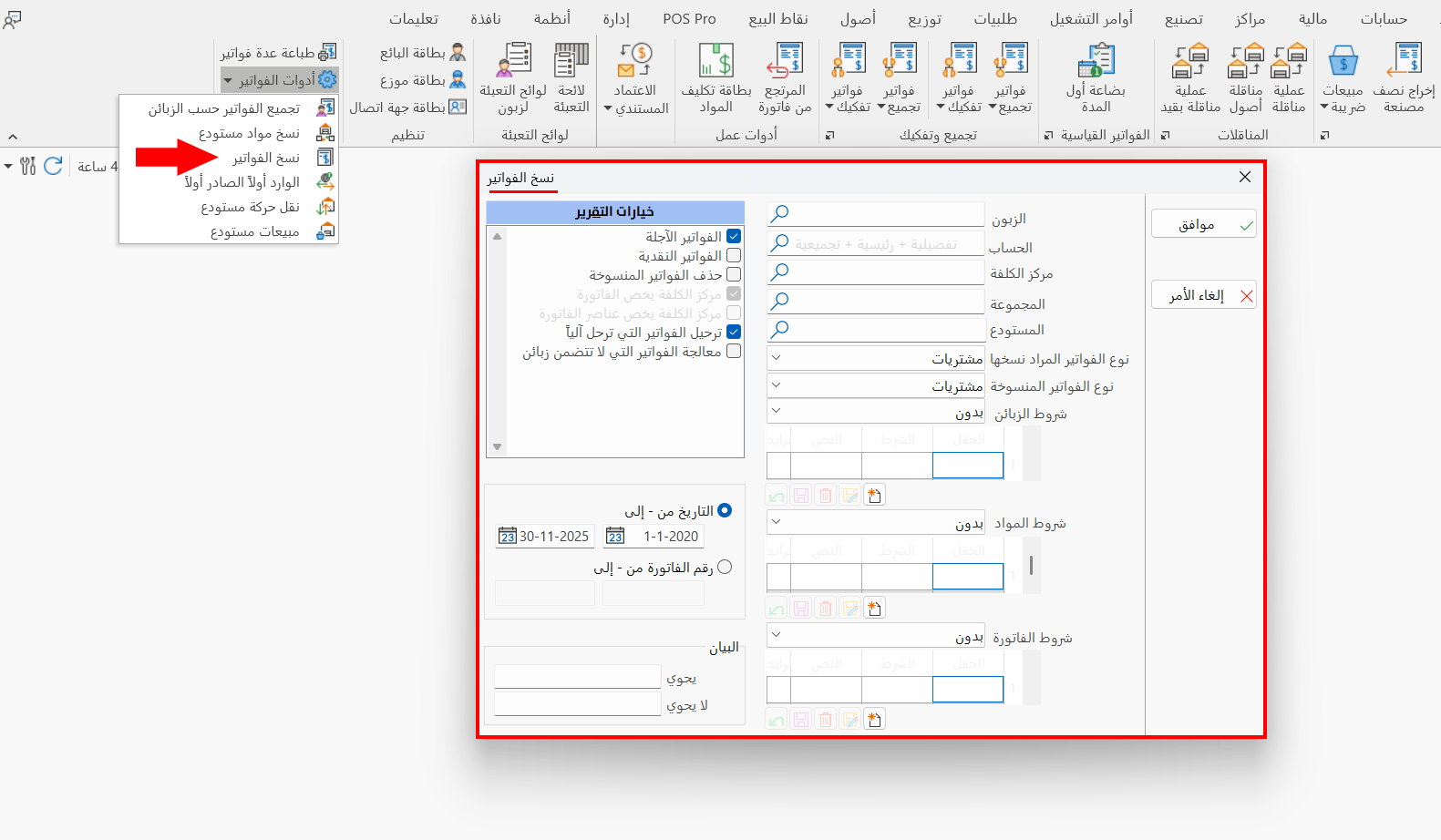Add new condition under شروط الفاتورة

[x=874, y=720]
